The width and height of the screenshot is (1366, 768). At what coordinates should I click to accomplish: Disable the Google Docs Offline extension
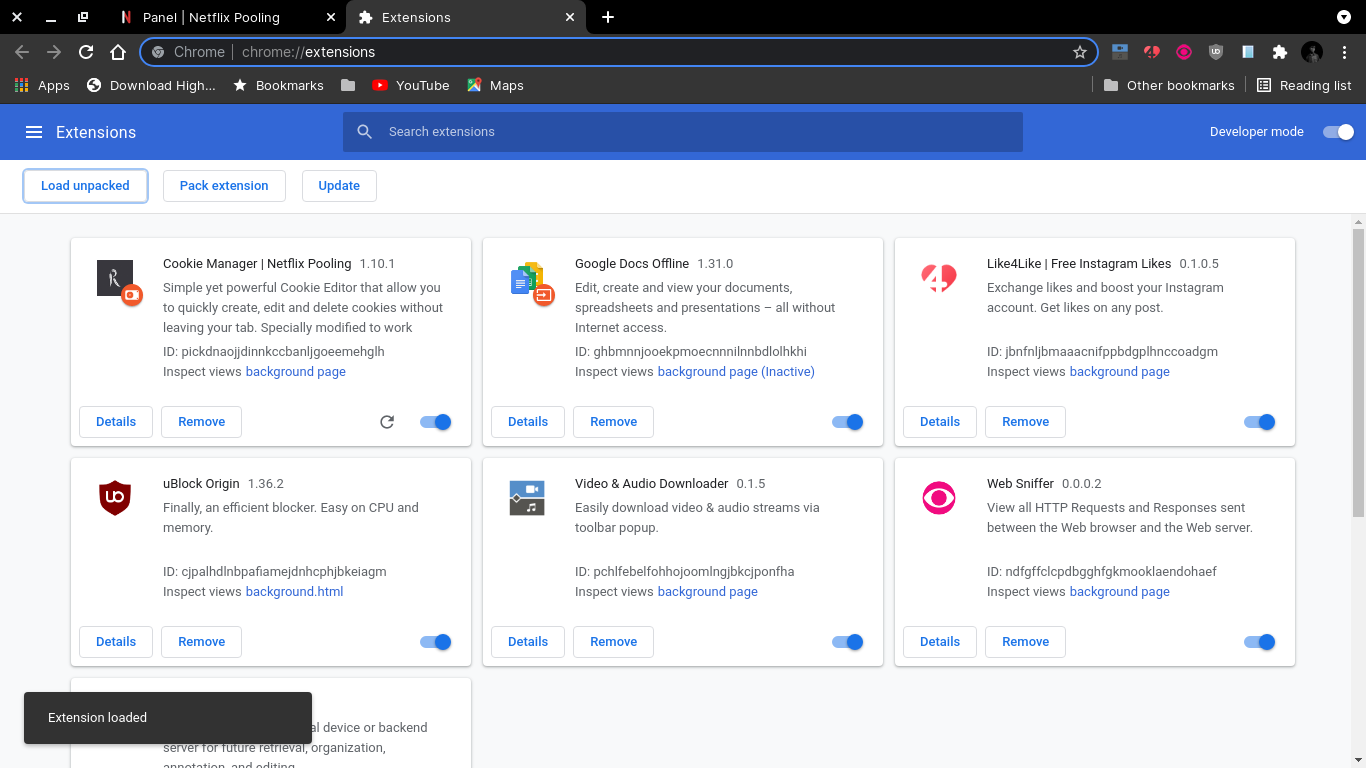[848, 422]
